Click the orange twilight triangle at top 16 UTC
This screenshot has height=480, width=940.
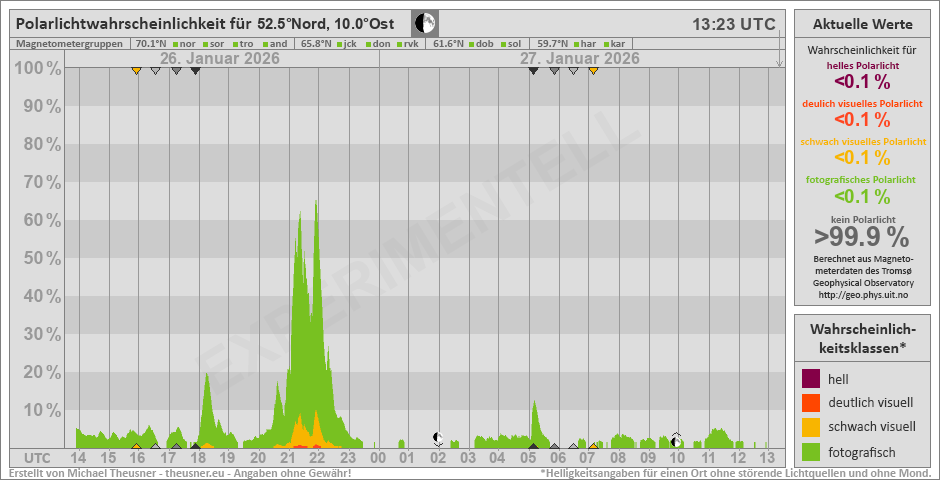pos(136,70)
